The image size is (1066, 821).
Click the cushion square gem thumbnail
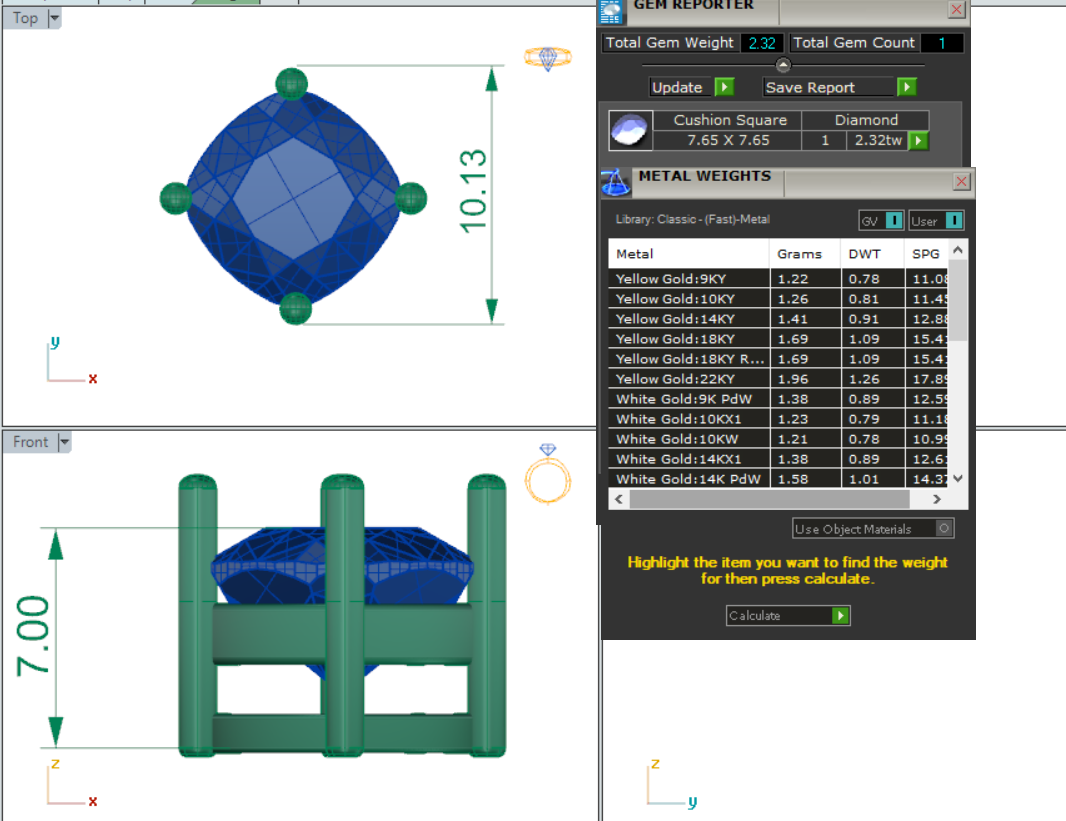[x=629, y=131]
